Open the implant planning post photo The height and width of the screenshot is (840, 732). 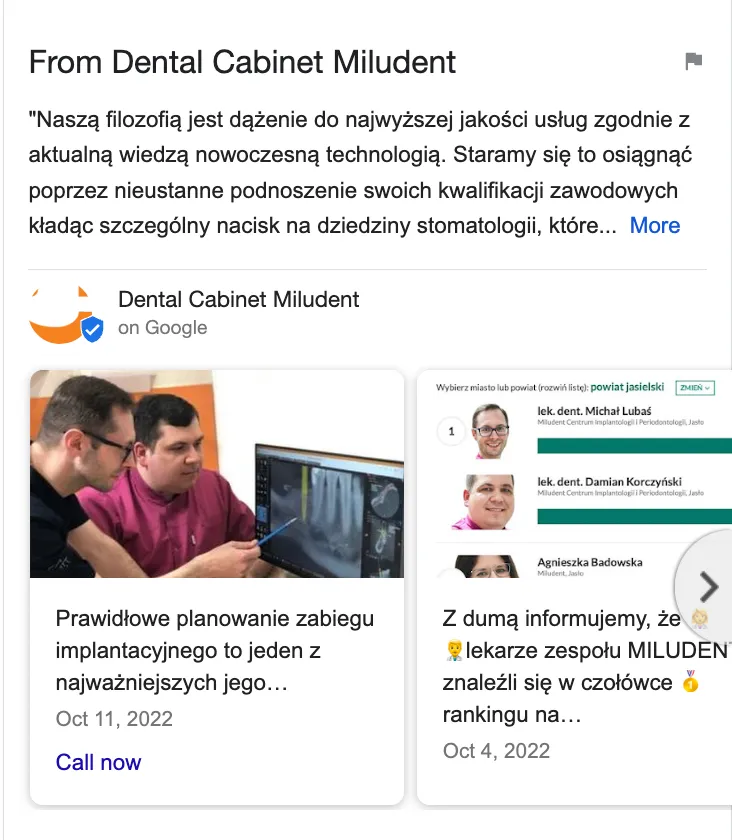point(217,474)
